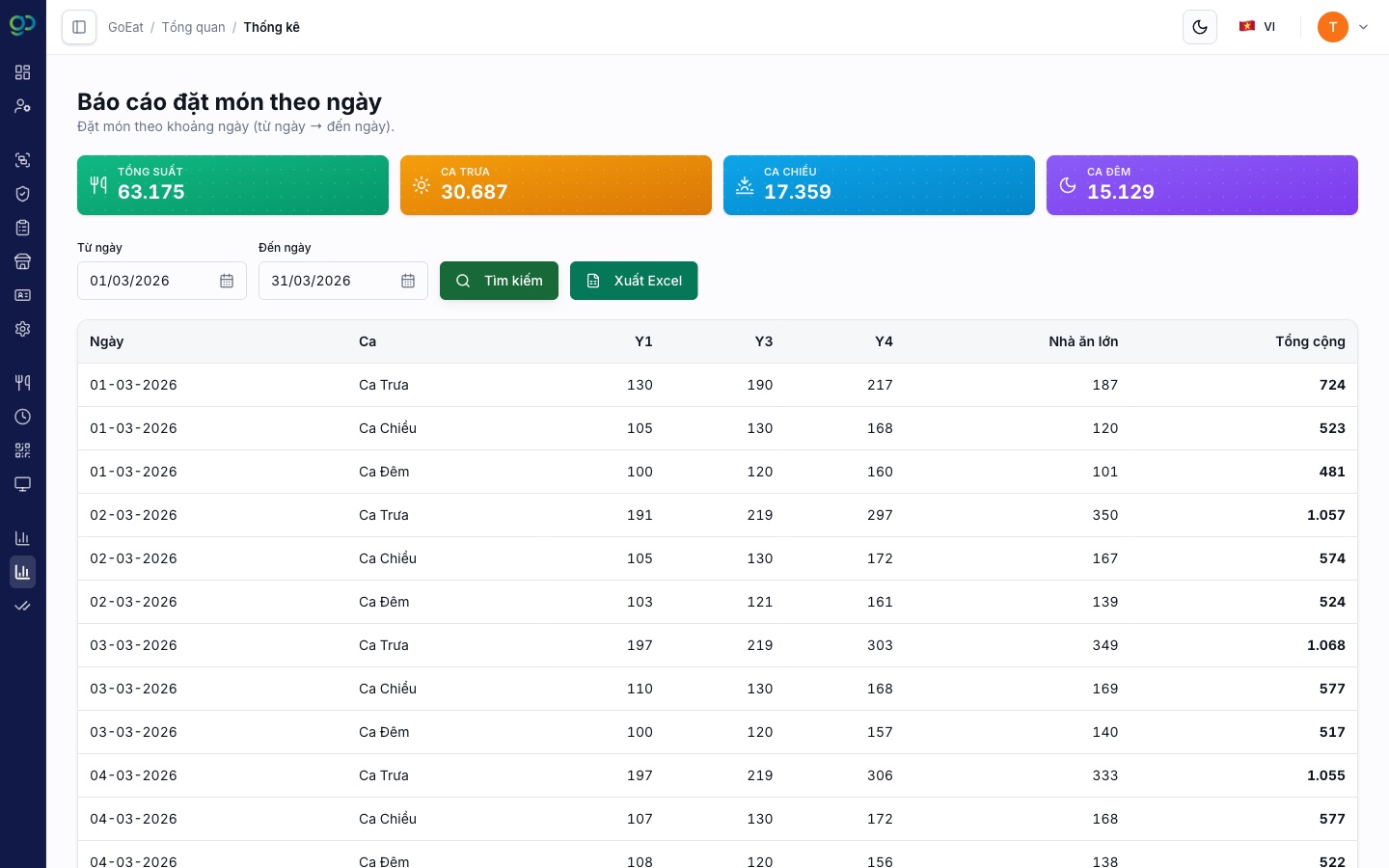
Task: Click the Từ ngày date field 01/03/2026
Action: (x=162, y=281)
